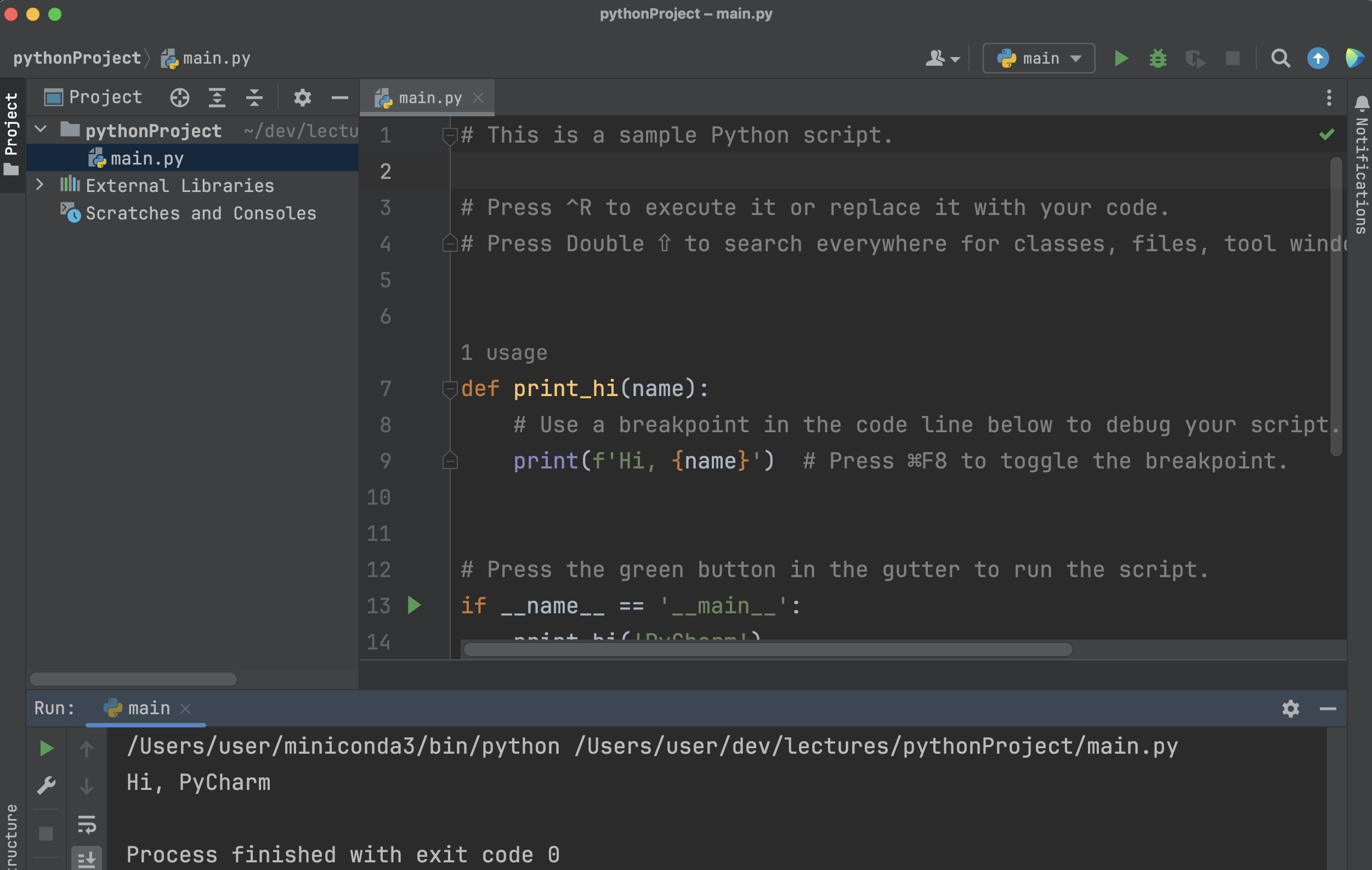Screen dimensions: 1372x870
Task: Click the Select Opened File crosshair icon
Action: tap(179, 98)
